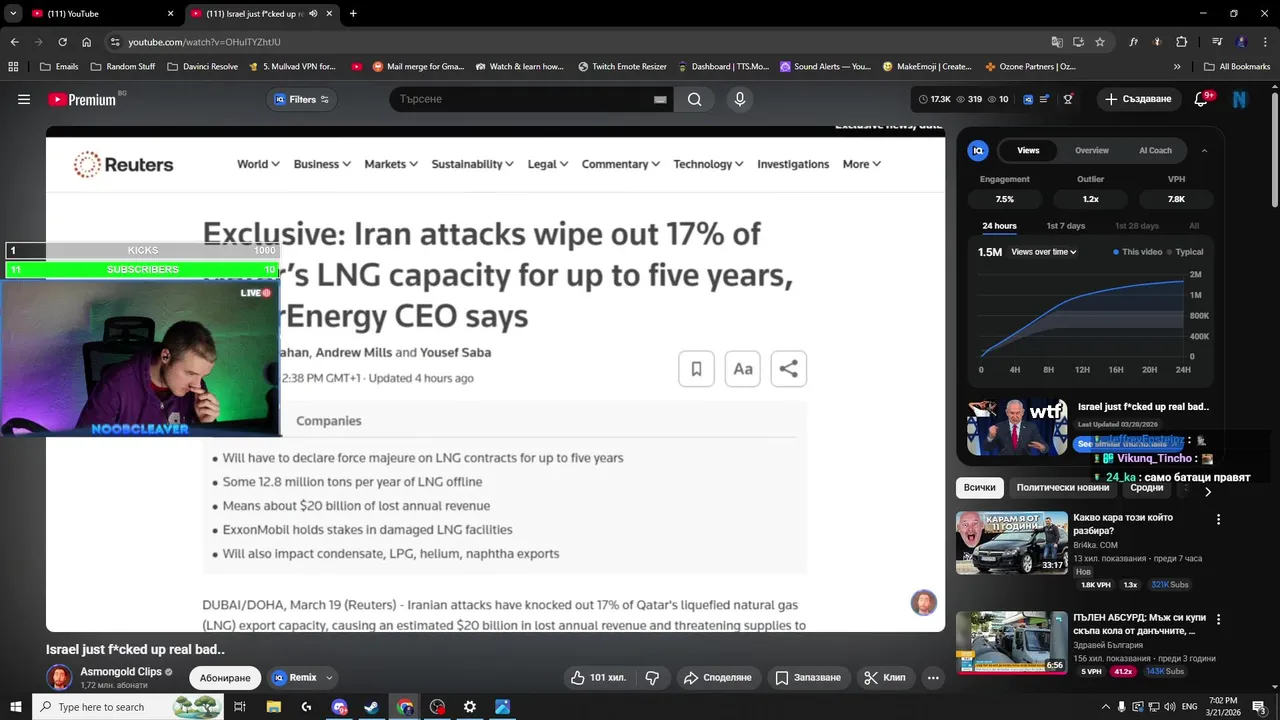The height and width of the screenshot is (720, 1280).
Task: Click the Създаване create button
Action: [x=1137, y=99]
